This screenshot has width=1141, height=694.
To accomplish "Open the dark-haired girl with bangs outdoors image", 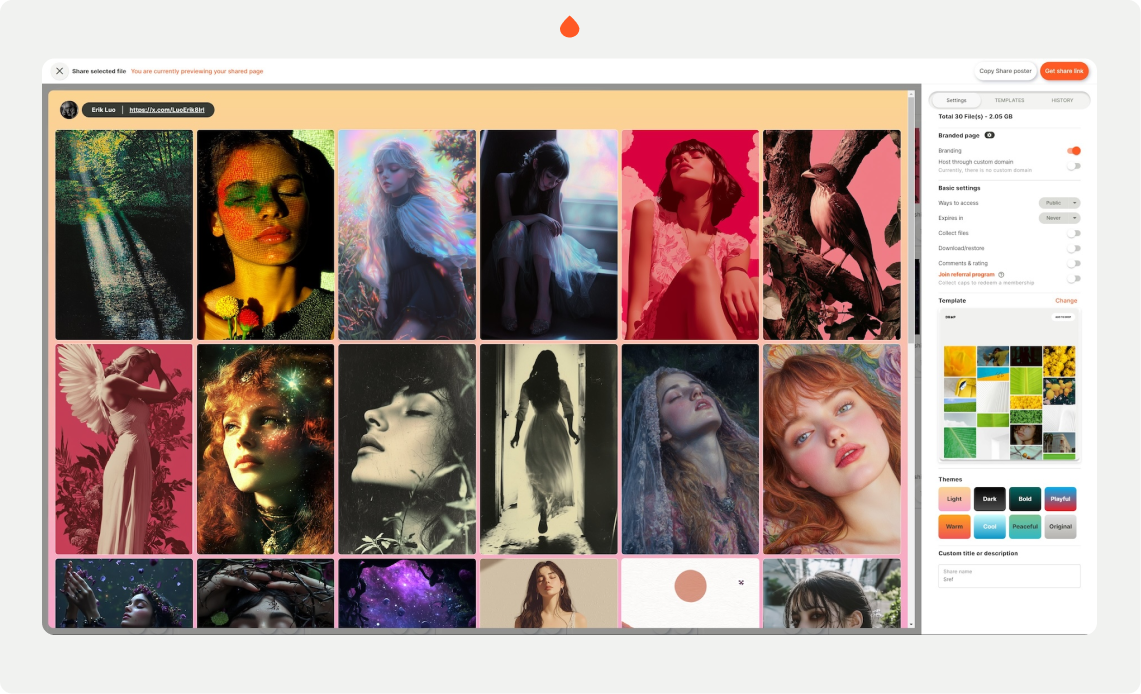I will [832, 593].
